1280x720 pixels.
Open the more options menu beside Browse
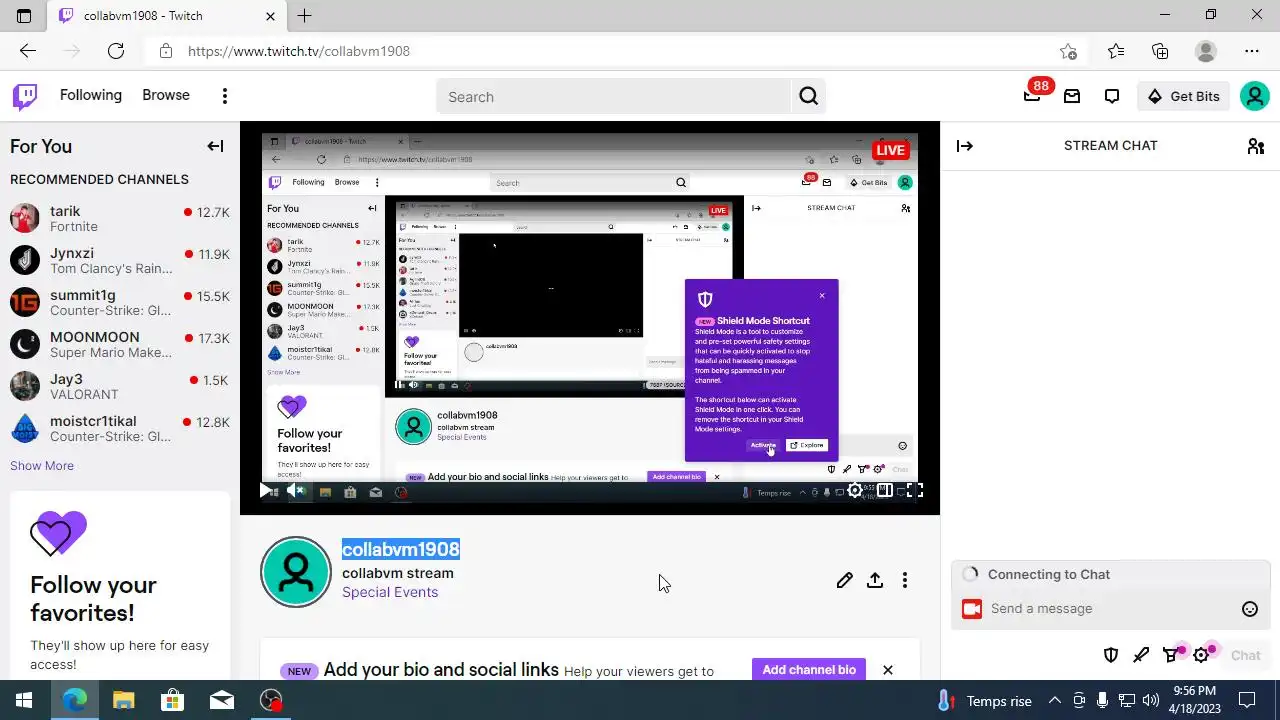coord(225,96)
